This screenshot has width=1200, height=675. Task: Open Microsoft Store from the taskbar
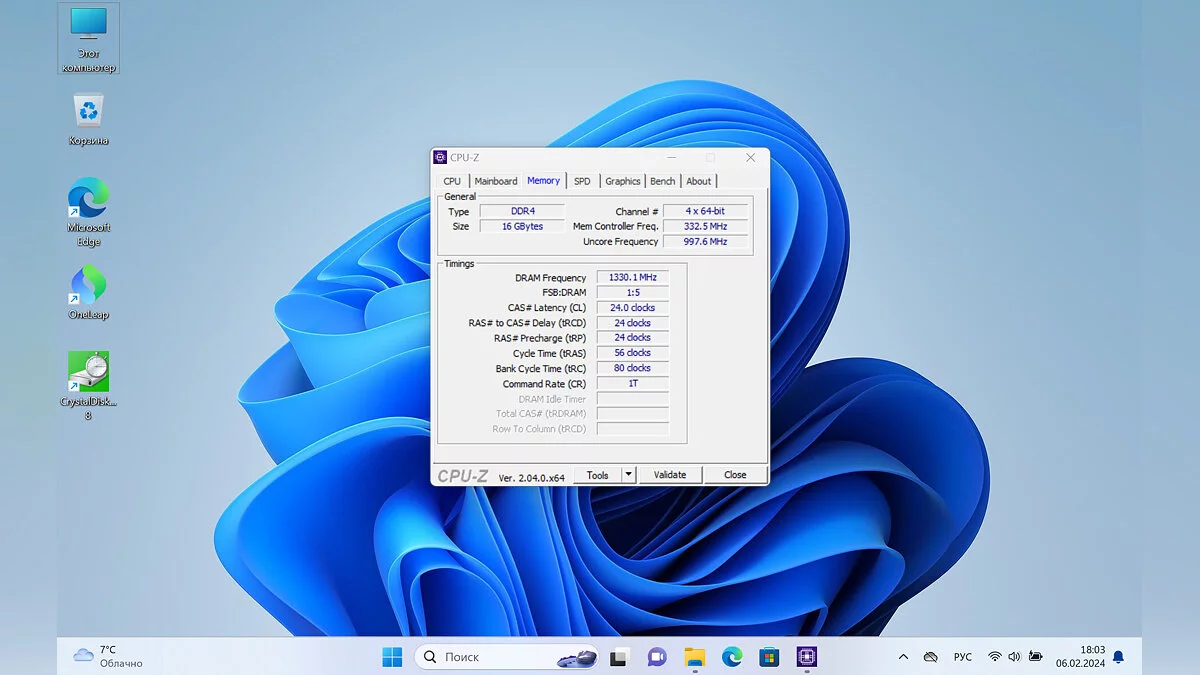click(x=769, y=657)
